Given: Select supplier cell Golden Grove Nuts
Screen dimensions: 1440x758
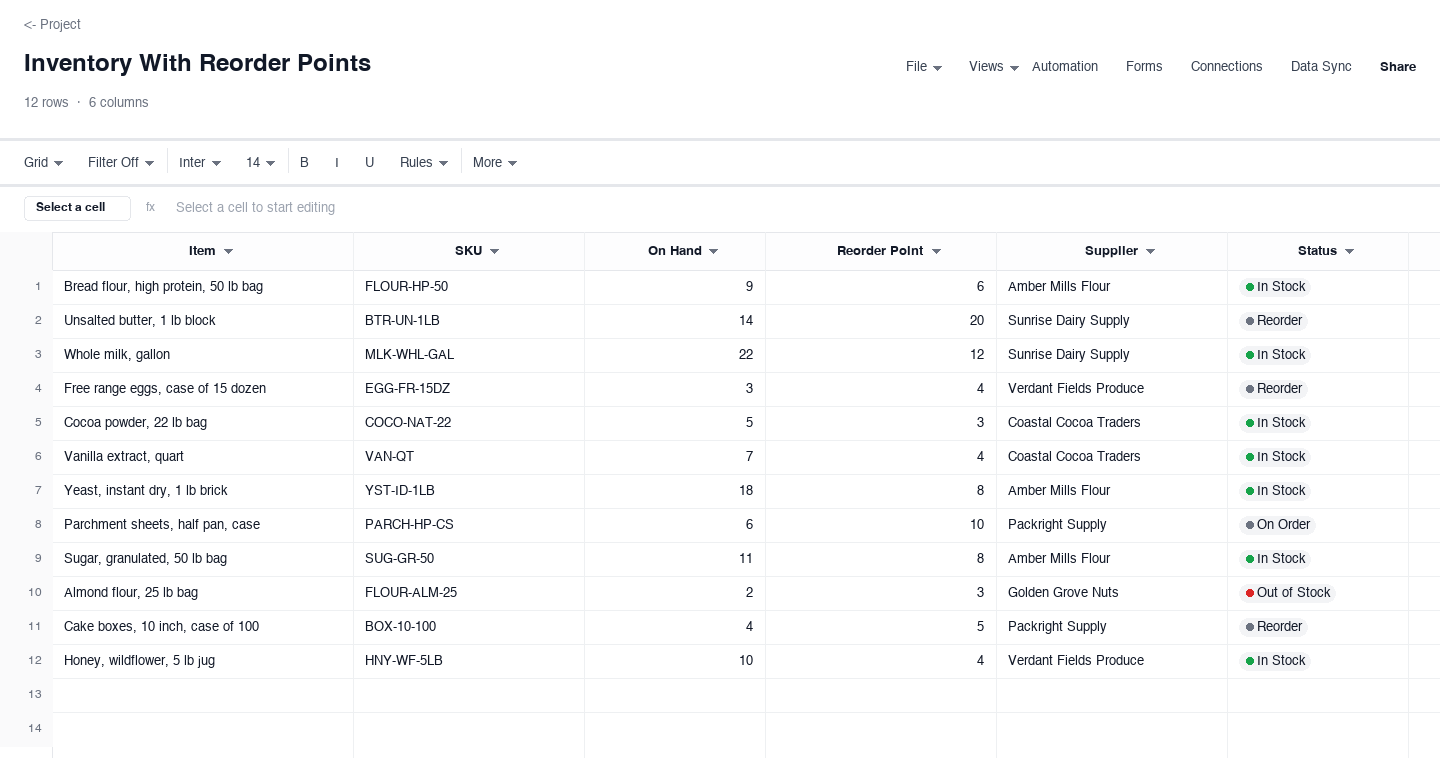Looking at the screenshot, I should pyautogui.click(x=1112, y=593).
